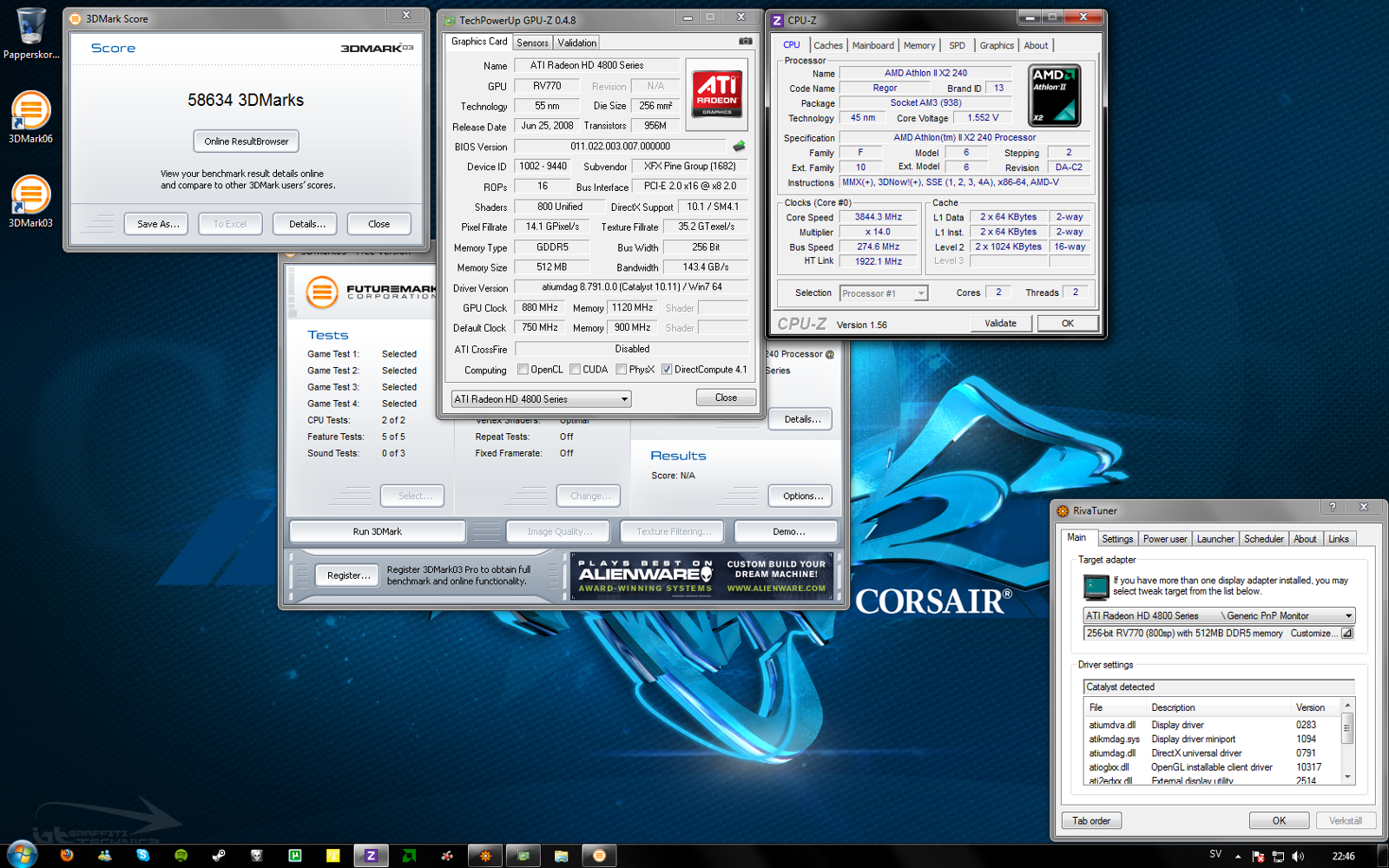Open the Windows Start menu
The width and height of the screenshot is (1389, 868).
tap(21, 855)
